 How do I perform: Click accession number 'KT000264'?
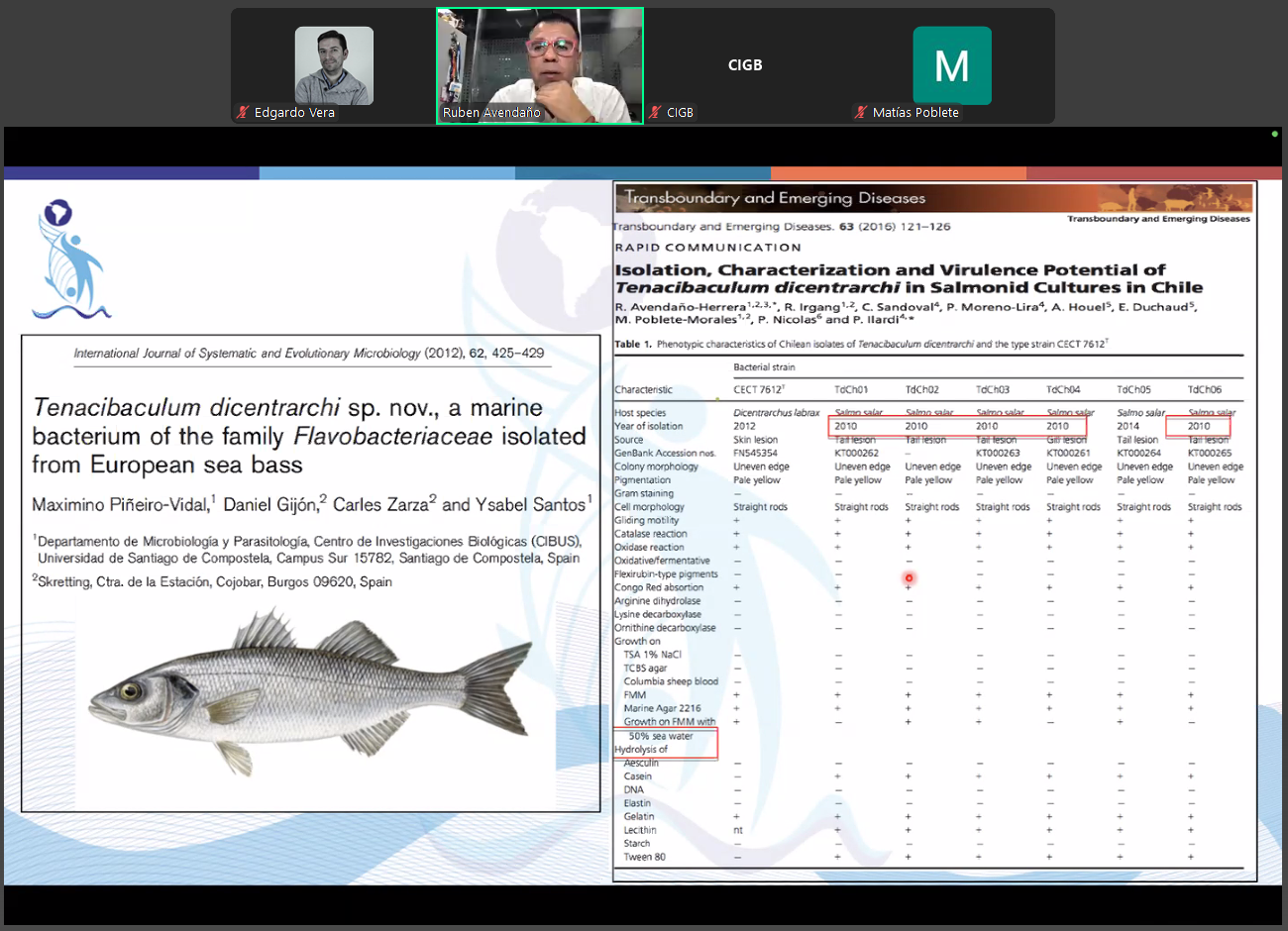[1138, 454]
